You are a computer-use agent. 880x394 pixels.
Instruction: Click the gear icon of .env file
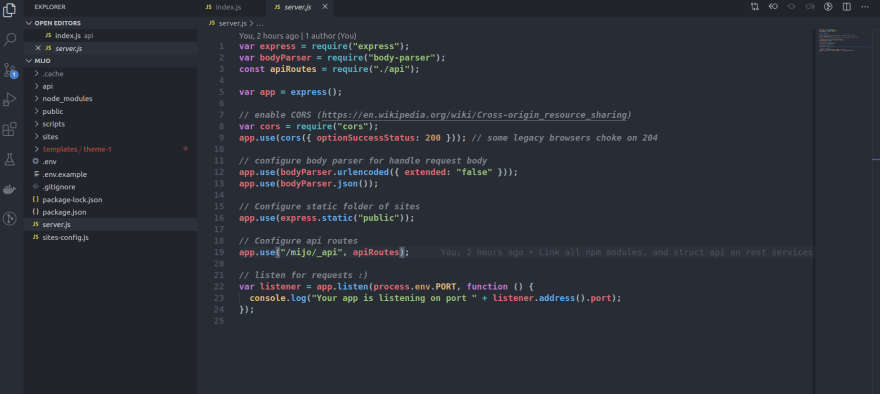coord(36,162)
